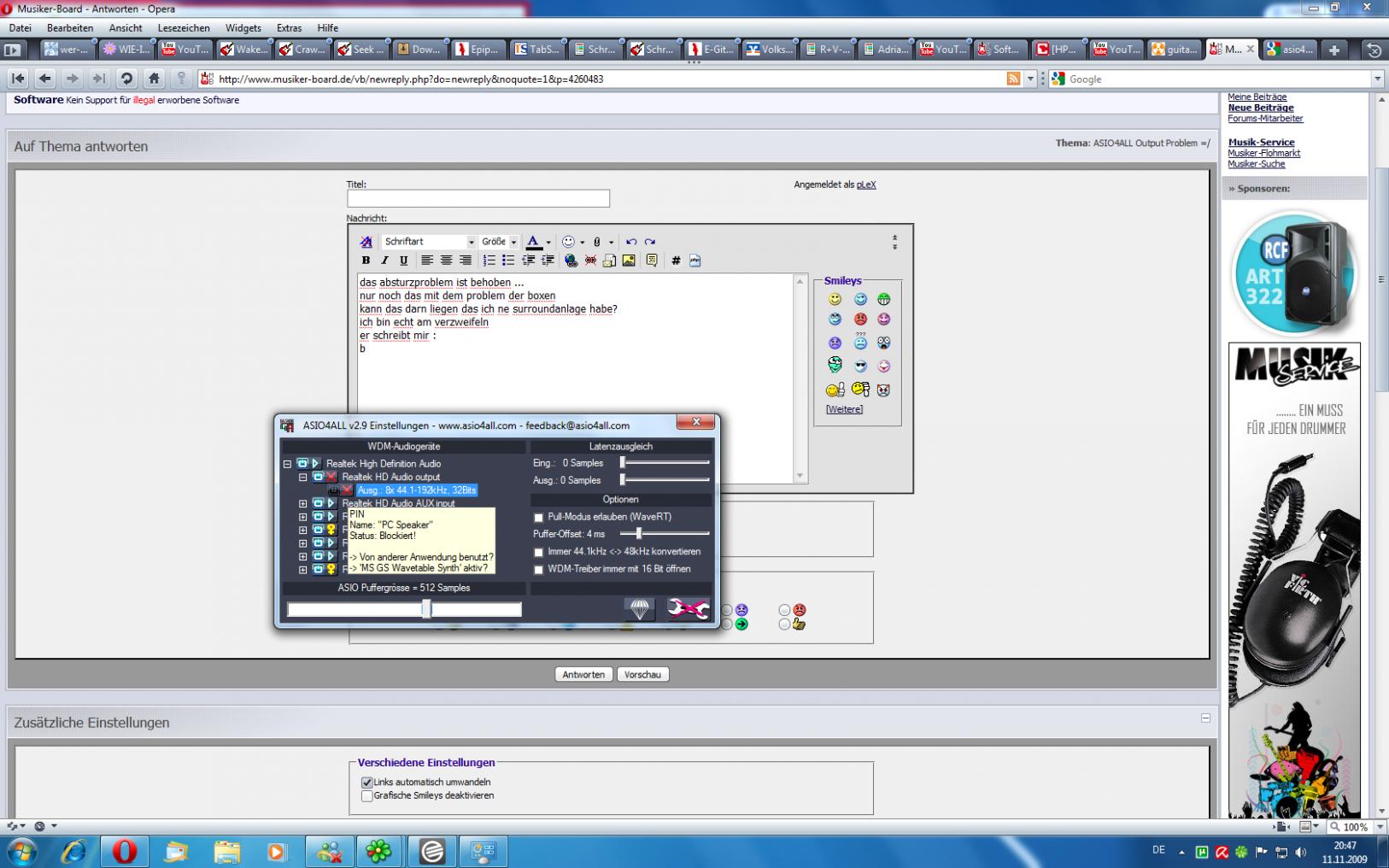Insert bulleted list in editor
The width and height of the screenshot is (1389, 868).
click(508, 261)
